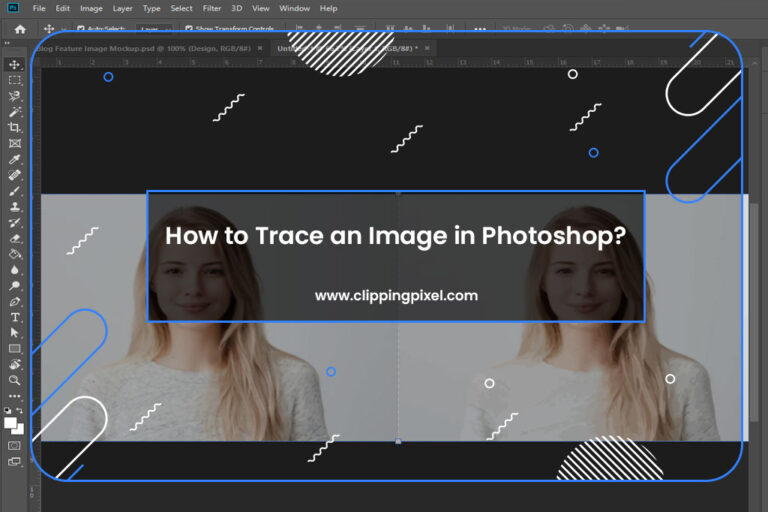Open the Select menu

pos(181,8)
